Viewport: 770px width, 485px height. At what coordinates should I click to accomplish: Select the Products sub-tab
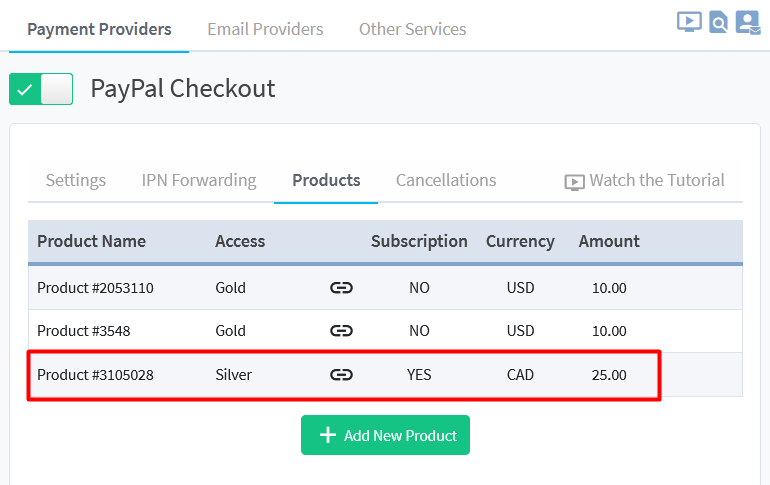[x=326, y=180]
